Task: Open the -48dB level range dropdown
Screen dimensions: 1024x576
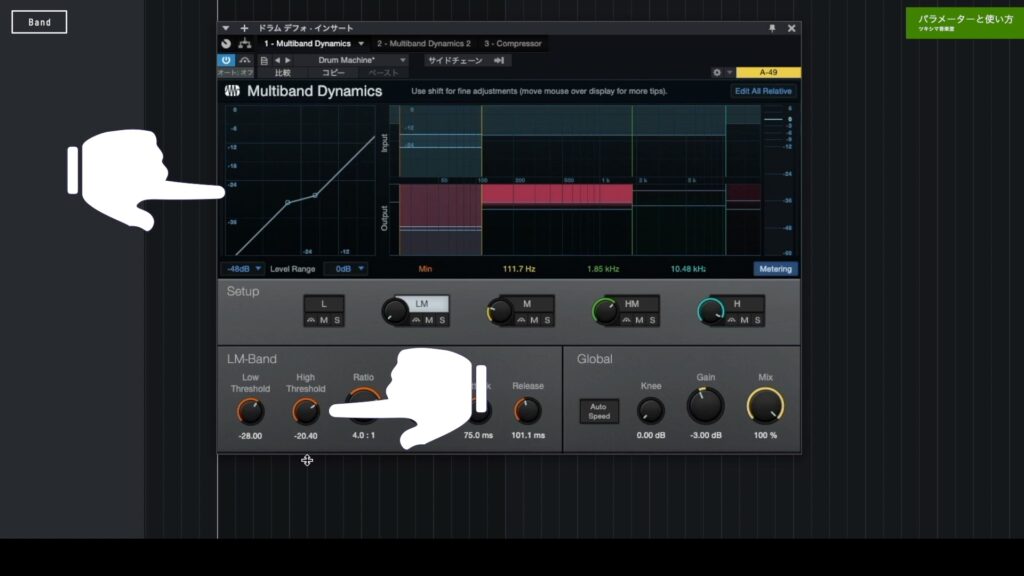Action: click(x=242, y=268)
